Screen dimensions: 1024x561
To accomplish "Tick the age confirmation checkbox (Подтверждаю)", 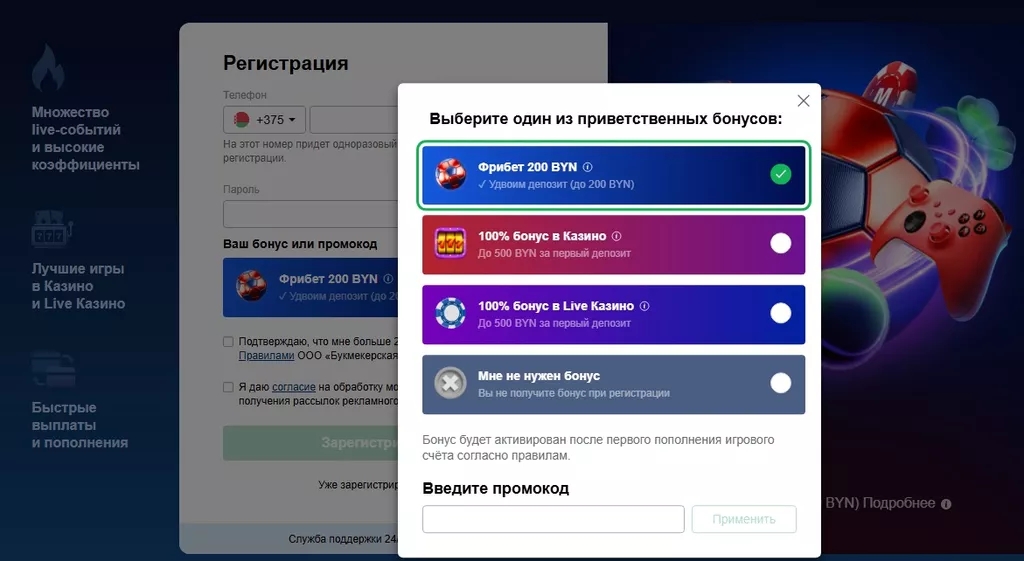I will (x=228, y=342).
